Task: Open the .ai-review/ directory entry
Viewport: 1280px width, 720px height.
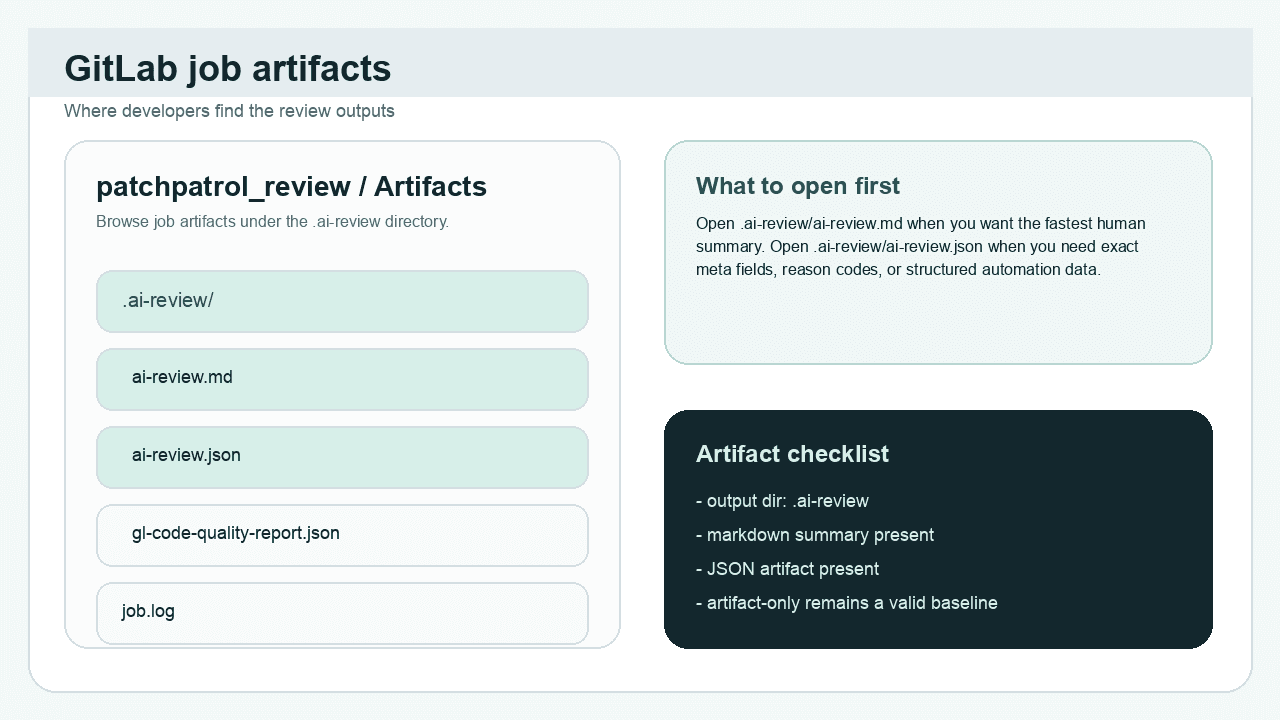Action: (342, 301)
